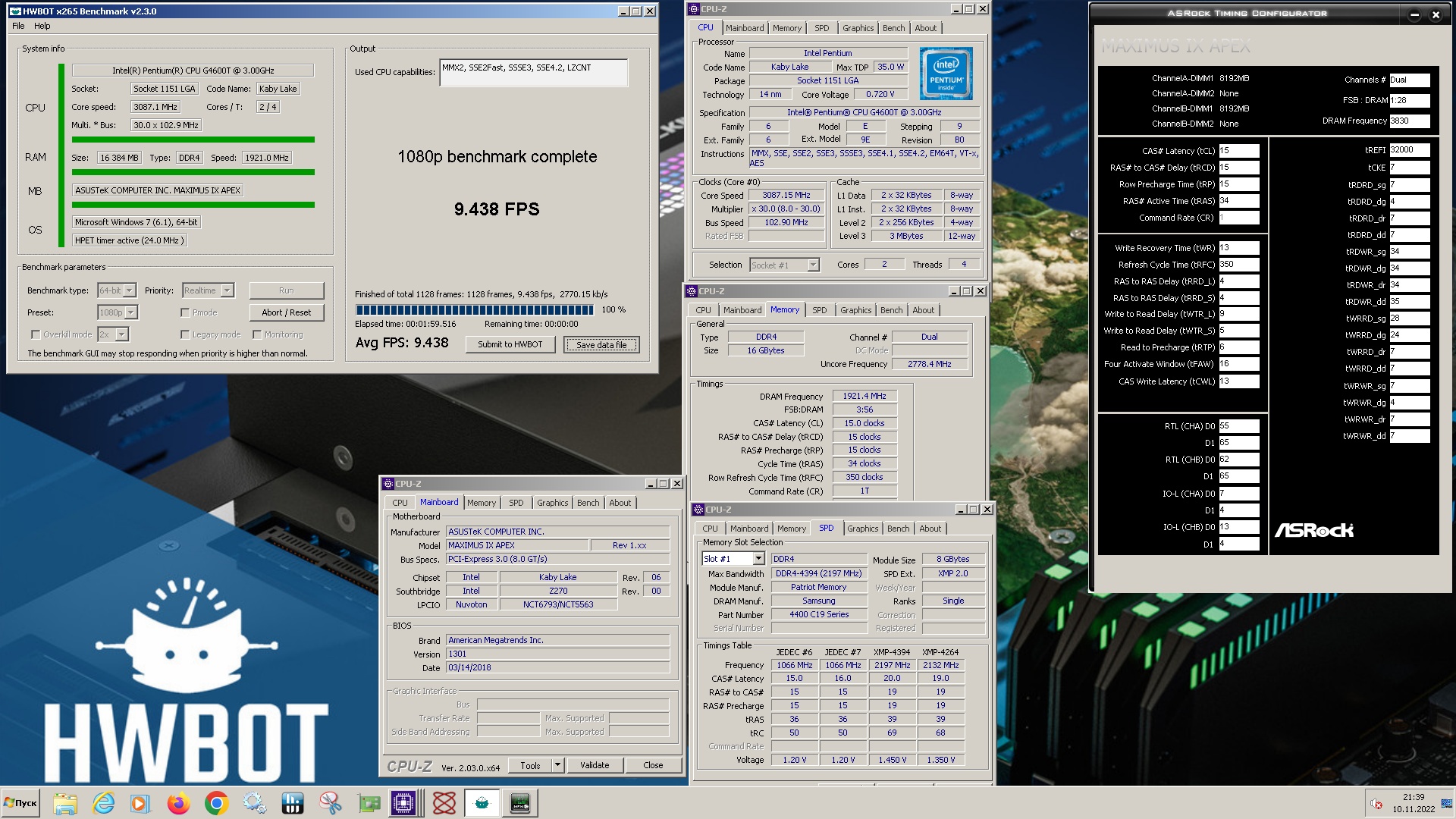1456x819 pixels.
Task: Launch Internet Explorer from the taskbar
Action: 103,803
